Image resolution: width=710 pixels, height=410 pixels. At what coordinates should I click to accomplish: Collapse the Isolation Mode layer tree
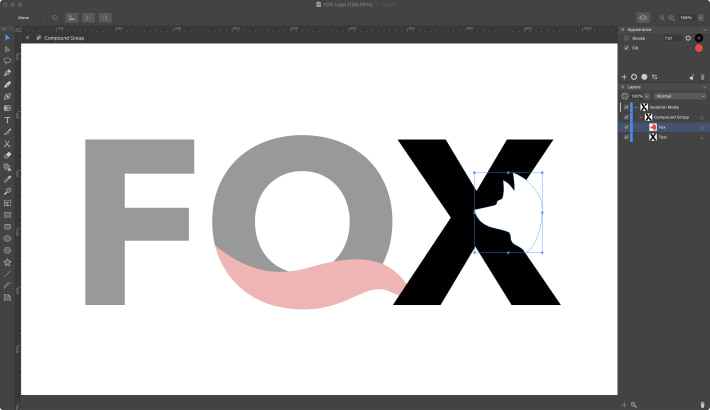pos(636,107)
